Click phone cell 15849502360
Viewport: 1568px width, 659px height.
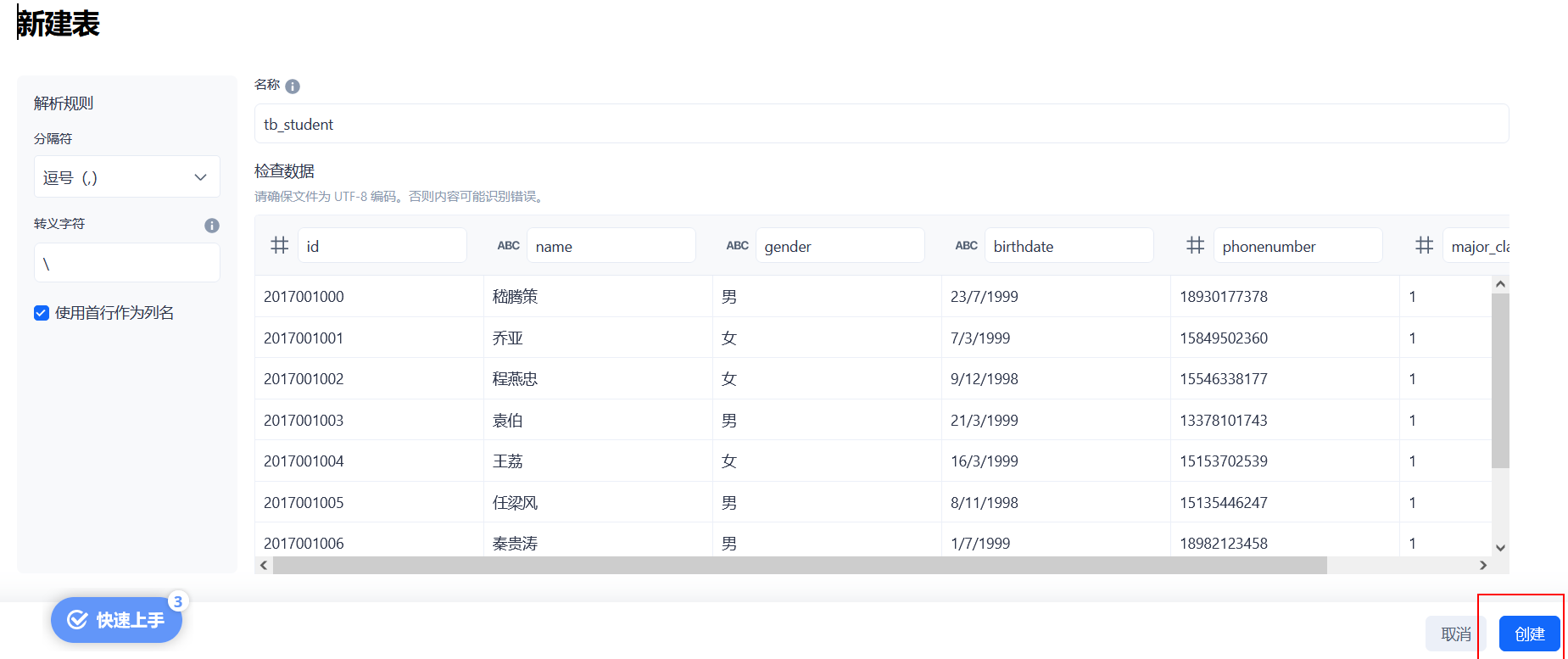click(1285, 338)
